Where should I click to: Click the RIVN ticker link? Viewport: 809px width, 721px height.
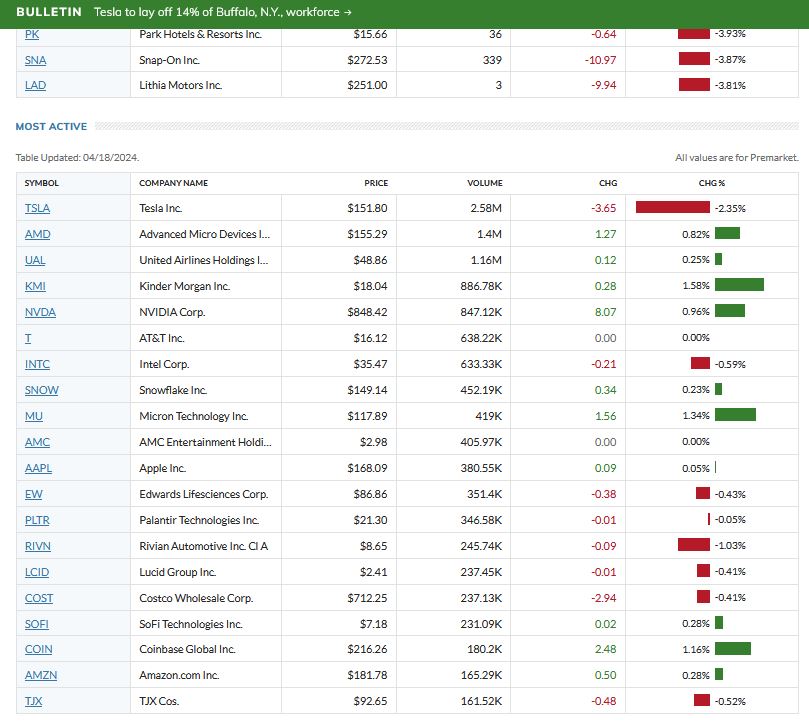point(38,546)
